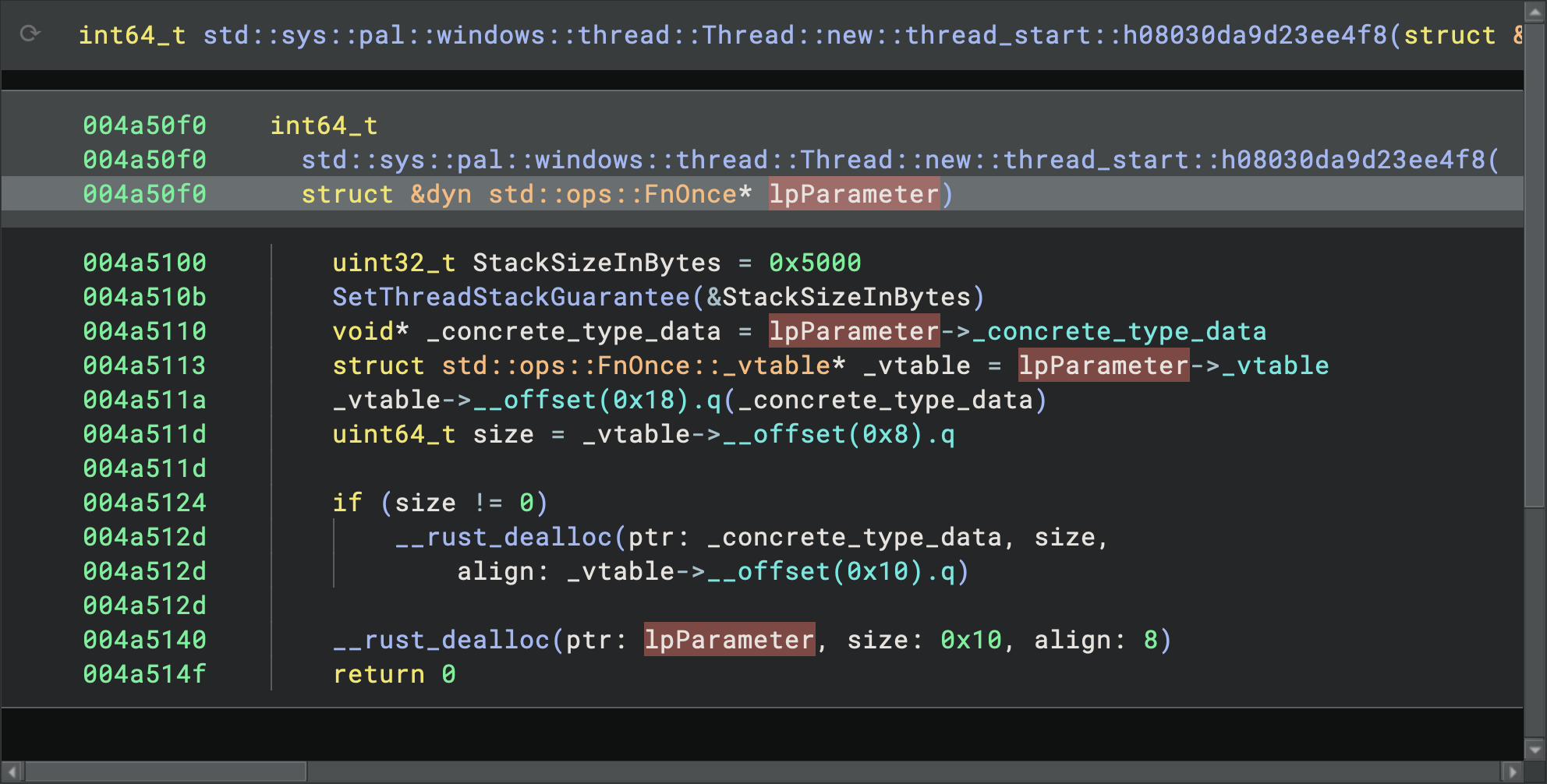Click the horizontal scrollbar left arrow
The width and height of the screenshot is (1547, 784).
click(12, 772)
